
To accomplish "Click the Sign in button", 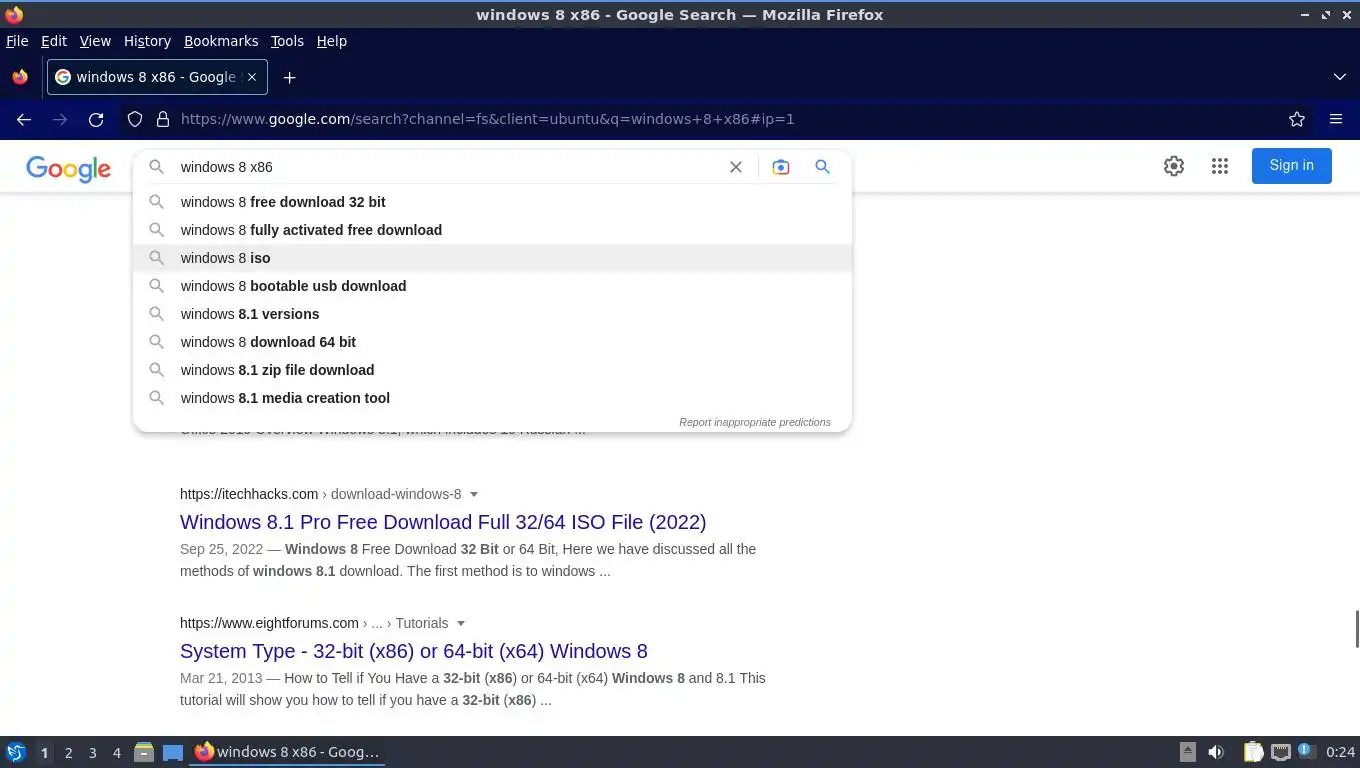I will point(1291,166).
